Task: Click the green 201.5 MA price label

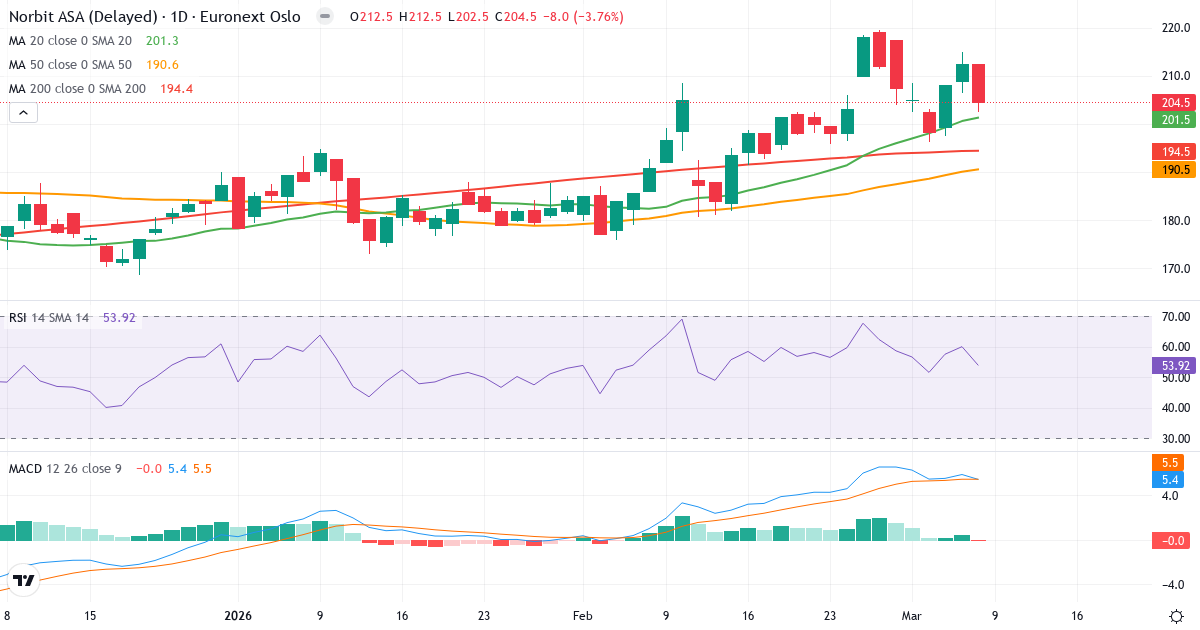Action: pyautogui.click(x=1175, y=120)
